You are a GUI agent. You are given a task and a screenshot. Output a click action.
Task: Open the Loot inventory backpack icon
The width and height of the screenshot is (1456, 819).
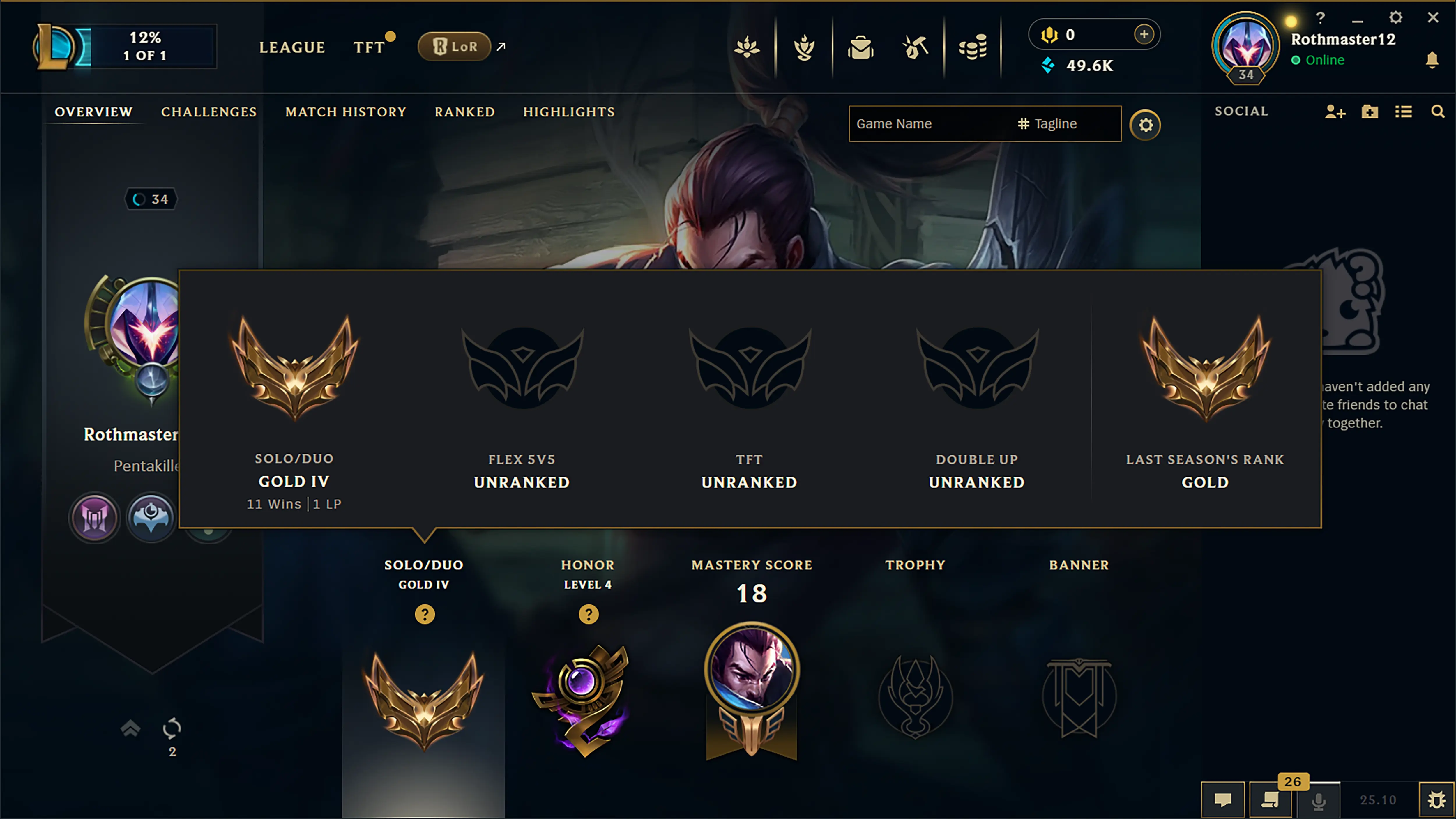pos(860,47)
